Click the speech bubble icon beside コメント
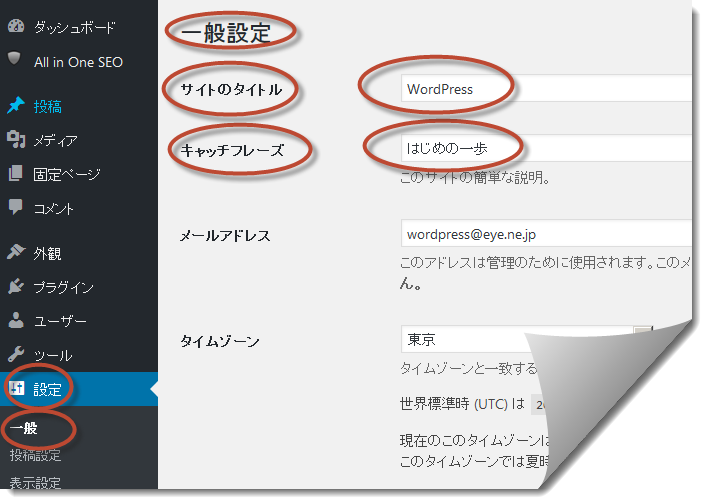 point(15,207)
